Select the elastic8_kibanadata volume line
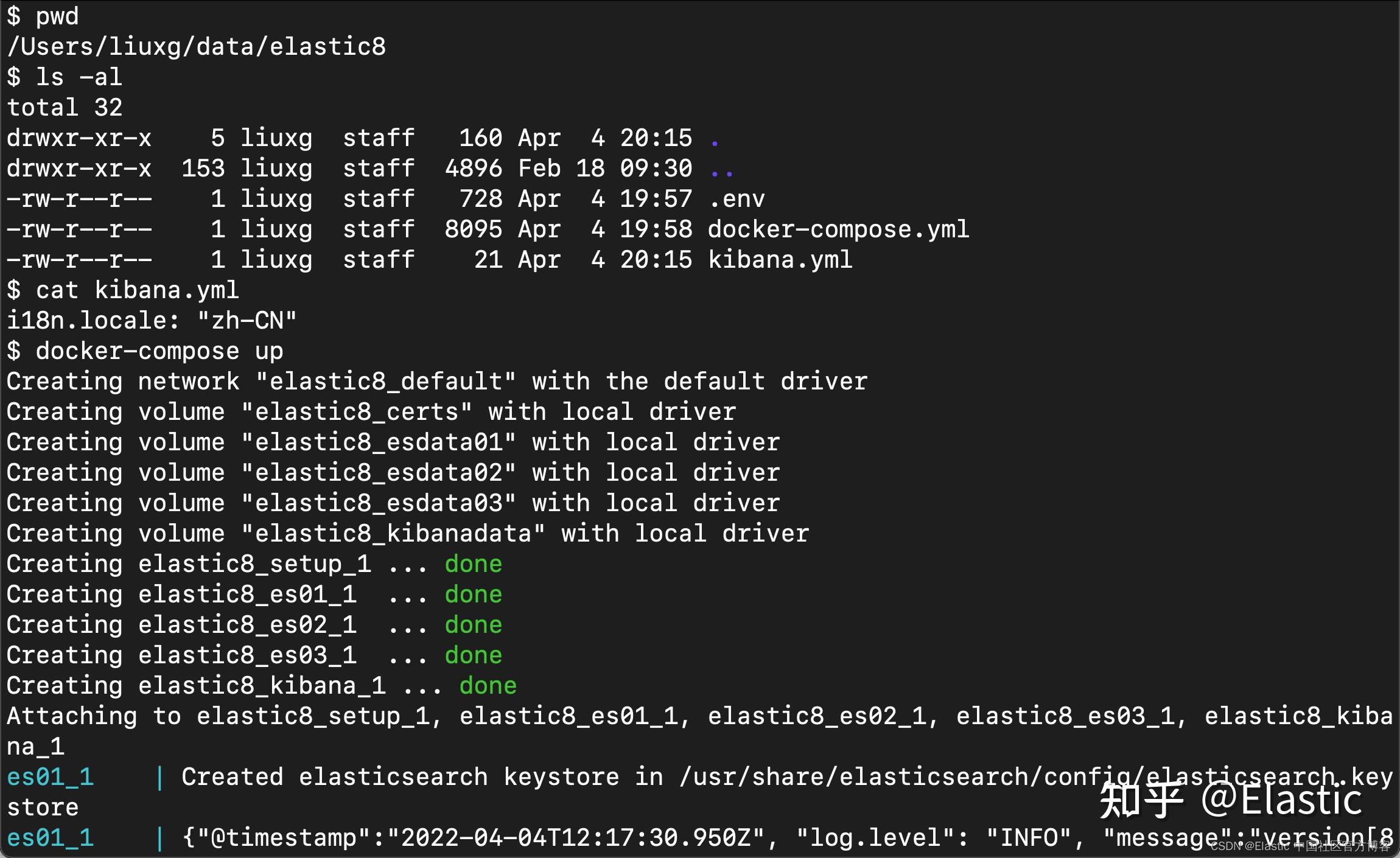 coord(407,533)
